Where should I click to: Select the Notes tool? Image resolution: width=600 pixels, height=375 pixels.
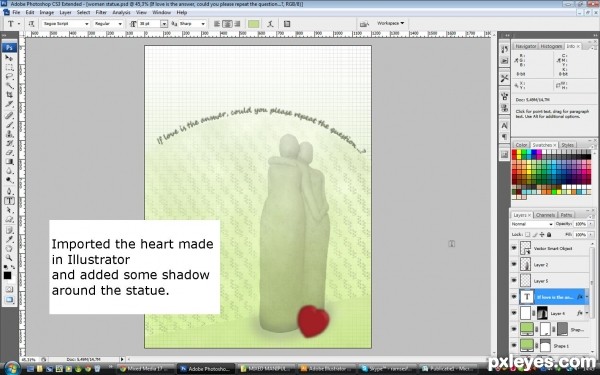[9, 230]
